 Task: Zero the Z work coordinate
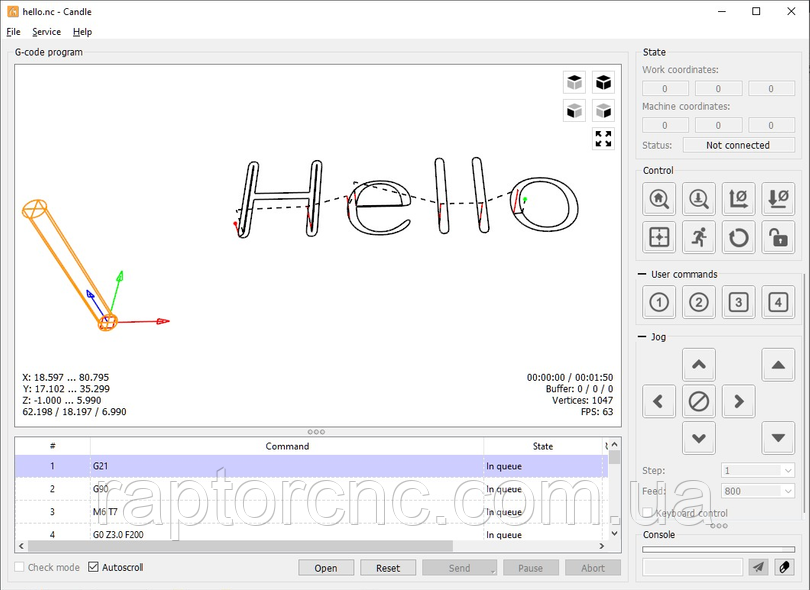(777, 199)
